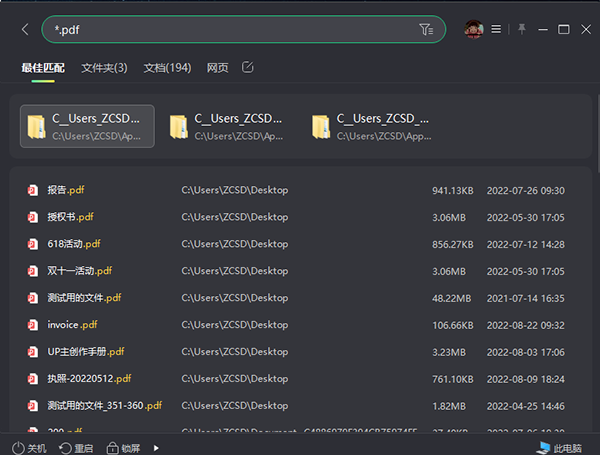Open the third C__Users_ZCSD folder result

coord(370,126)
